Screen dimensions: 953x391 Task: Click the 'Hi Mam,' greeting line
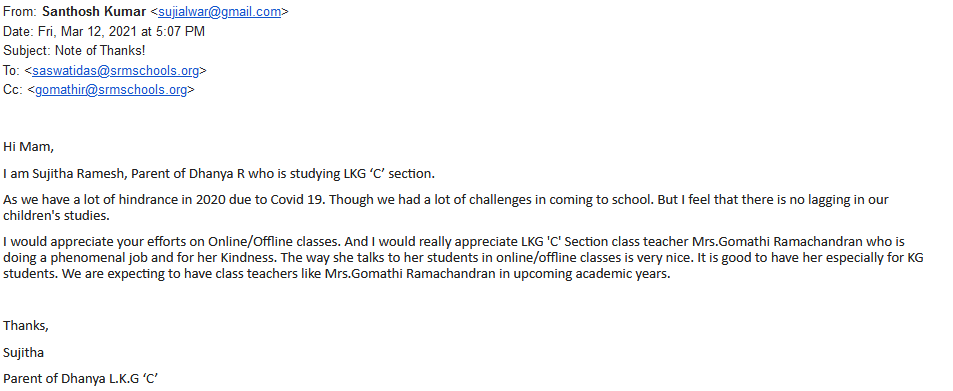29,147
